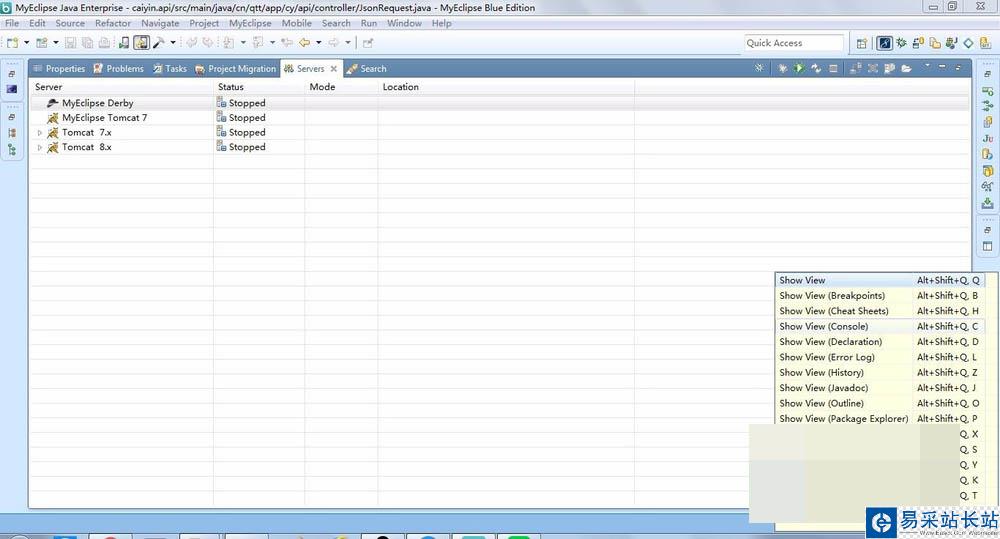Click the Print toolbar icon
1000x539 pixels.
(x=105, y=43)
